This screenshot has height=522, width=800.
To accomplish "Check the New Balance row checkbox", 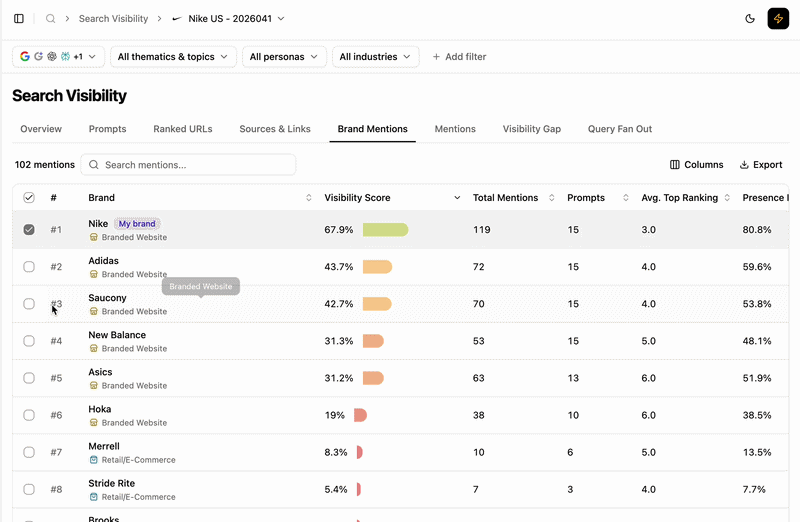I will tap(29, 341).
